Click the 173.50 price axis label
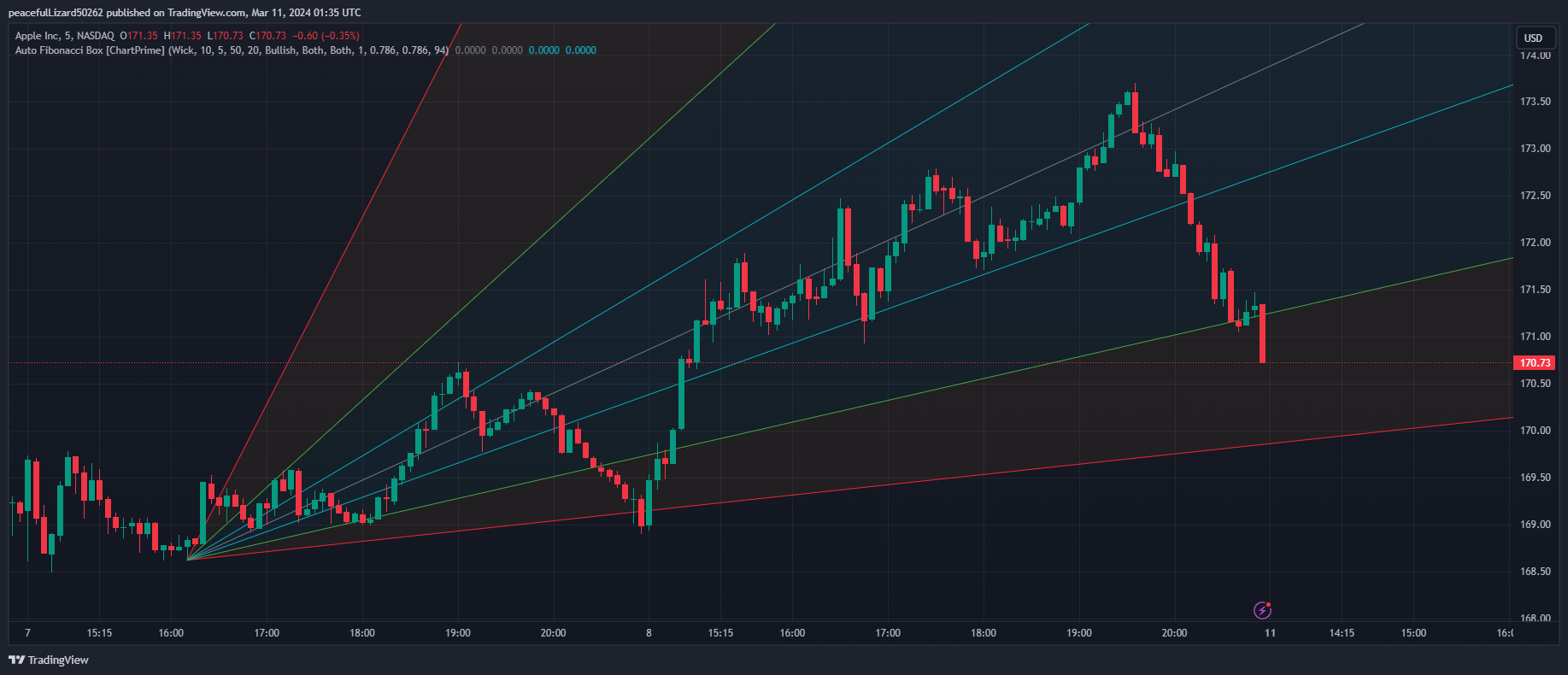 click(x=1536, y=102)
